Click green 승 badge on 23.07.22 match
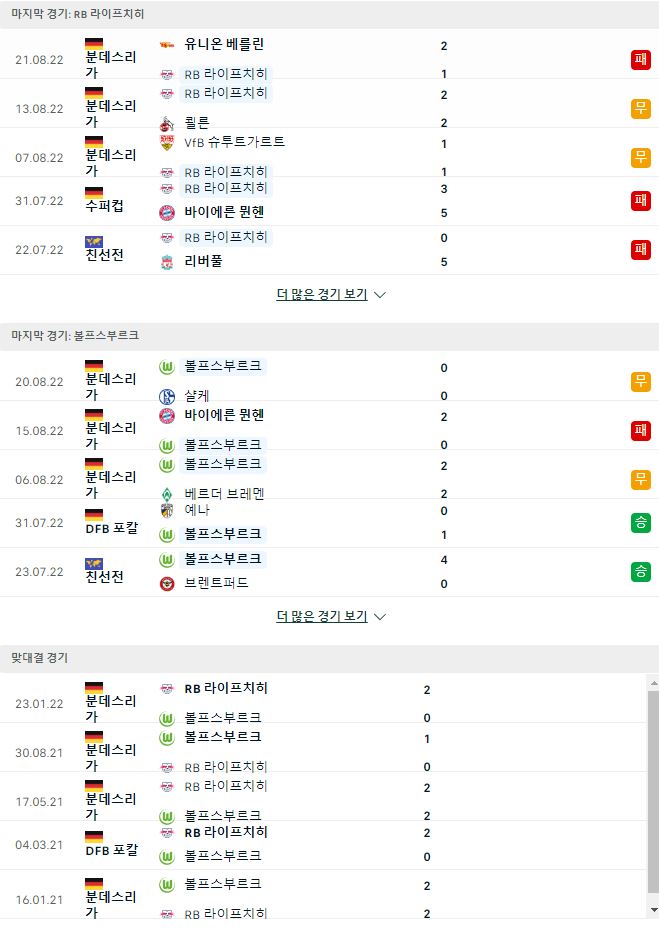 (640, 572)
